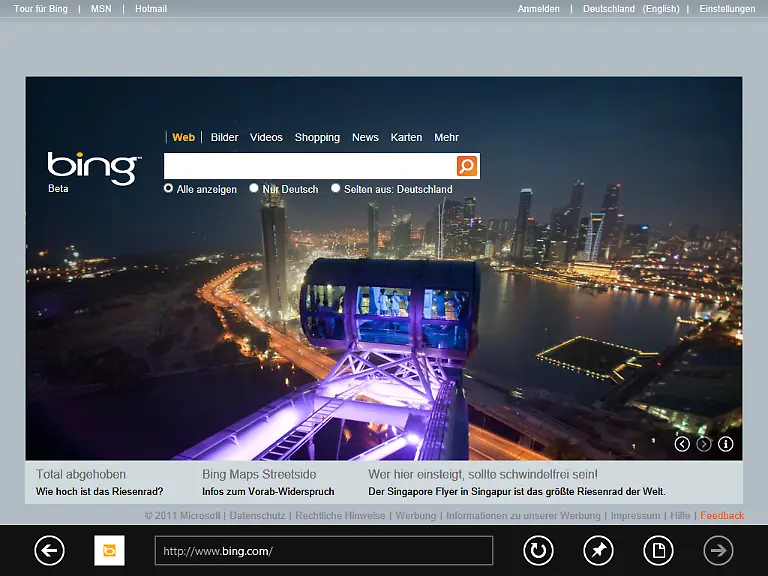Open image info circle icon
This screenshot has width=768, height=576.
point(725,444)
